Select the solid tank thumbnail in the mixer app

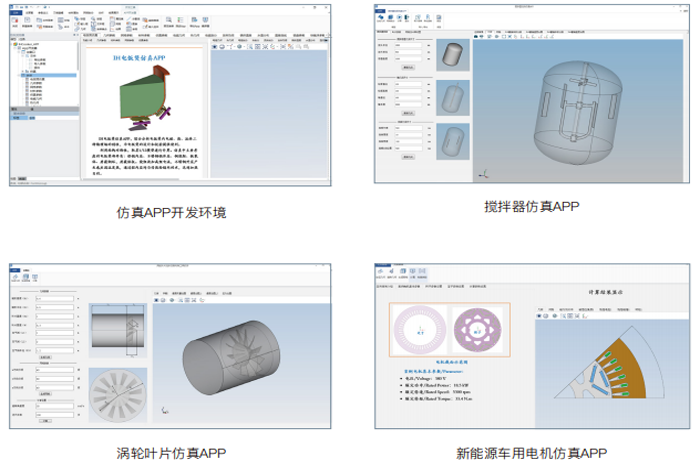point(453,55)
